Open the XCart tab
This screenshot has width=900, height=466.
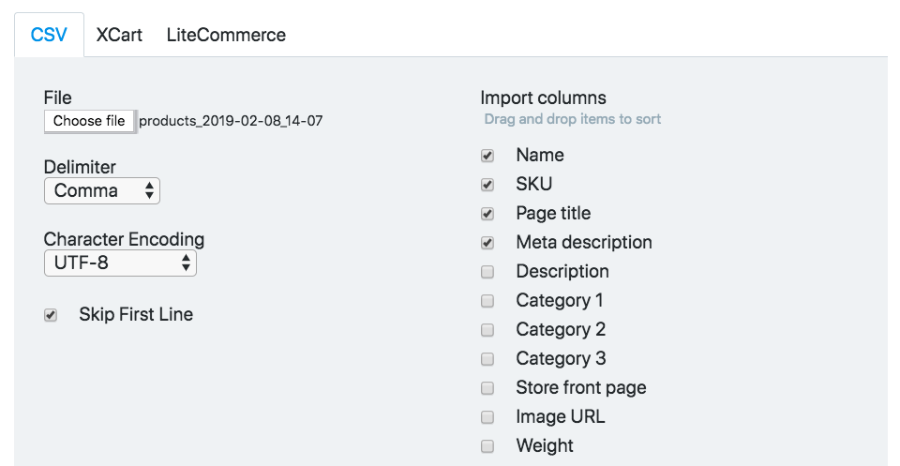(x=119, y=35)
